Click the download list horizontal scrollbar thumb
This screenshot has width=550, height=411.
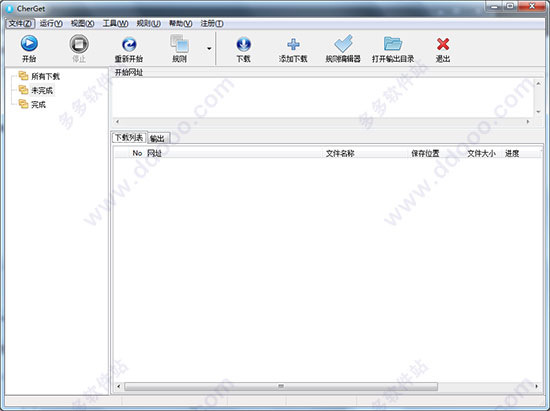(x=281, y=386)
